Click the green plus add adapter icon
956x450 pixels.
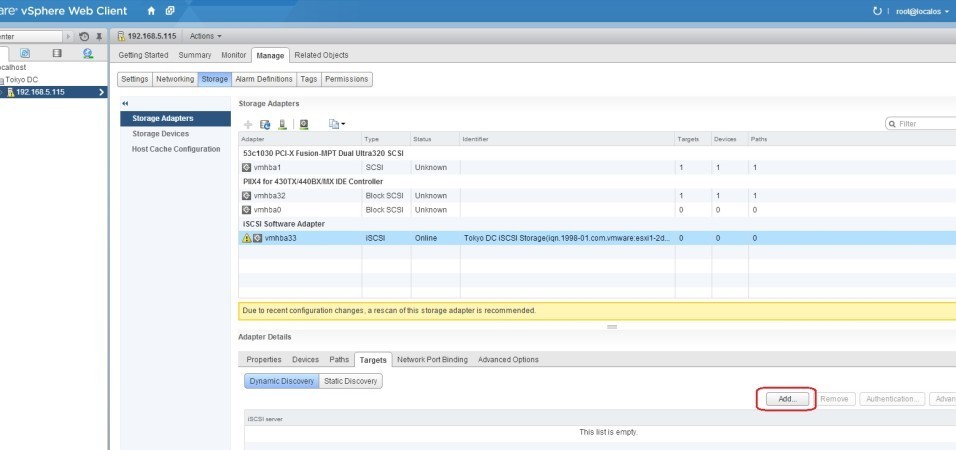tap(248, 124)
